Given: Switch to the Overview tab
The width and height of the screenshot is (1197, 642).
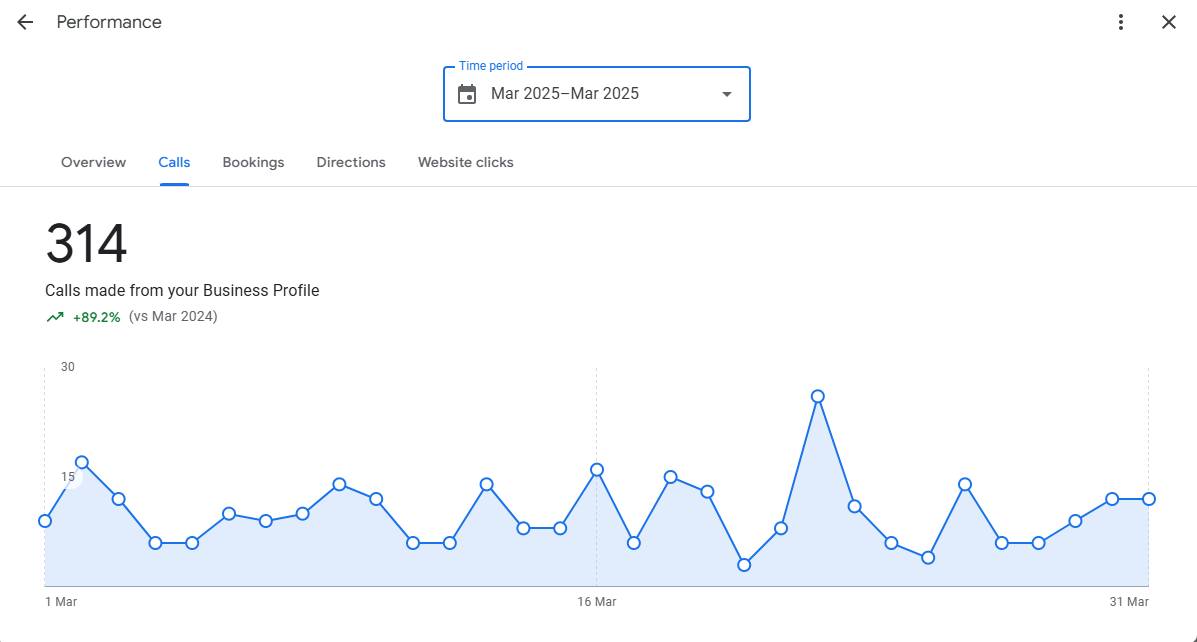Looking at the screenshot, I should 93,162.
